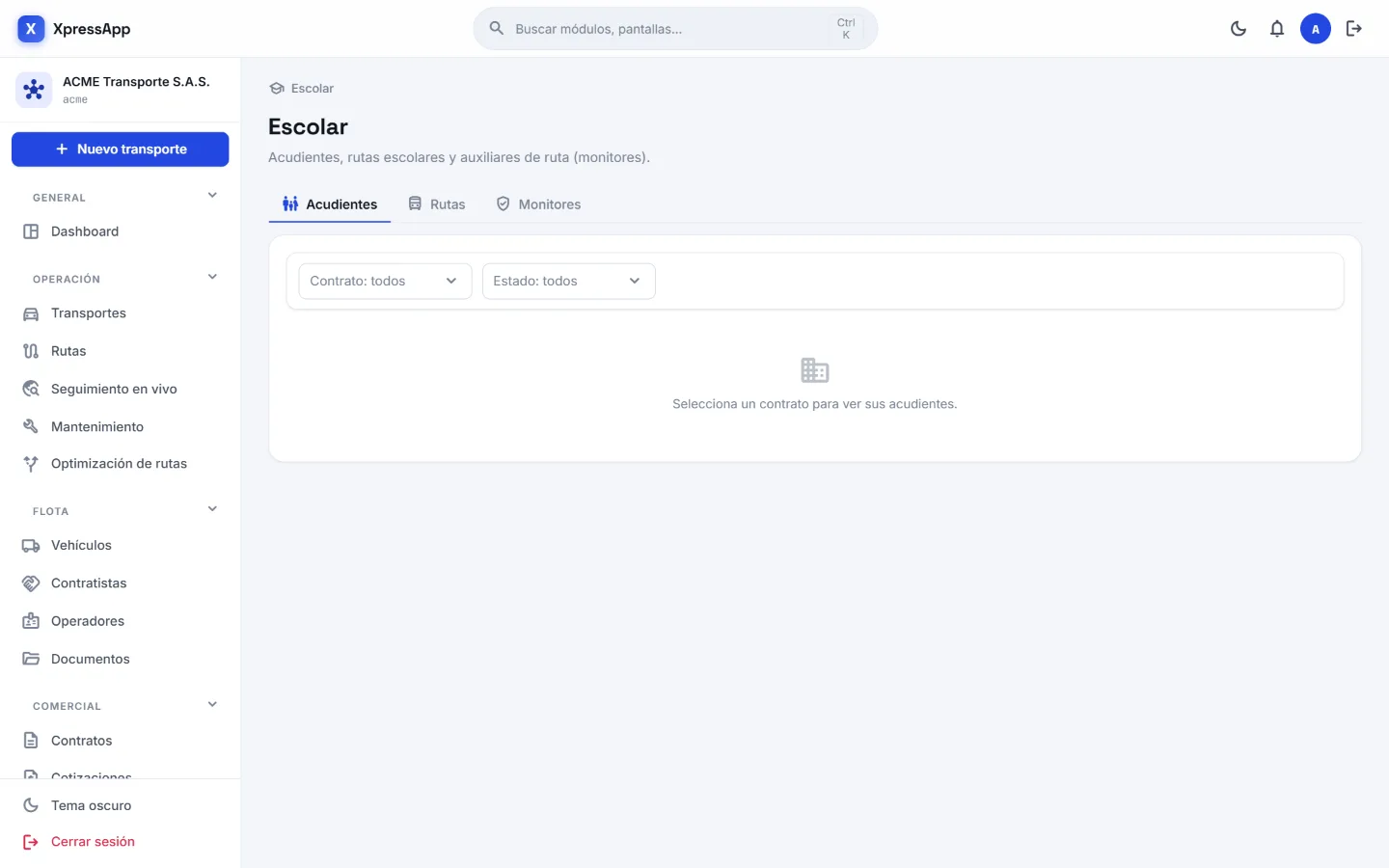Open notifications bell
1389x868 pixels.
pos(1277,29)
